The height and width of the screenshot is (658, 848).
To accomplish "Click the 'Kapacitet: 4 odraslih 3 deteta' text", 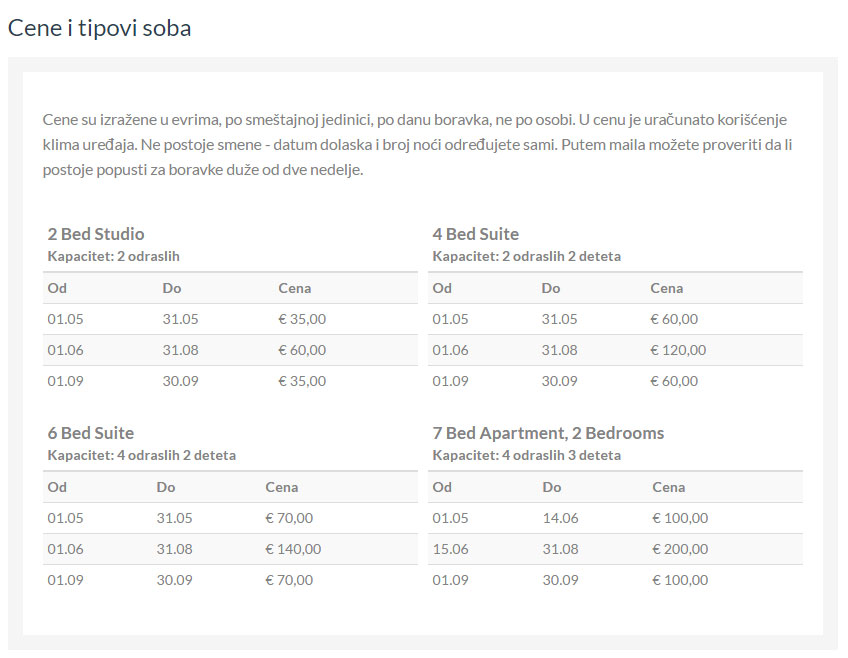I will (526, 455).
